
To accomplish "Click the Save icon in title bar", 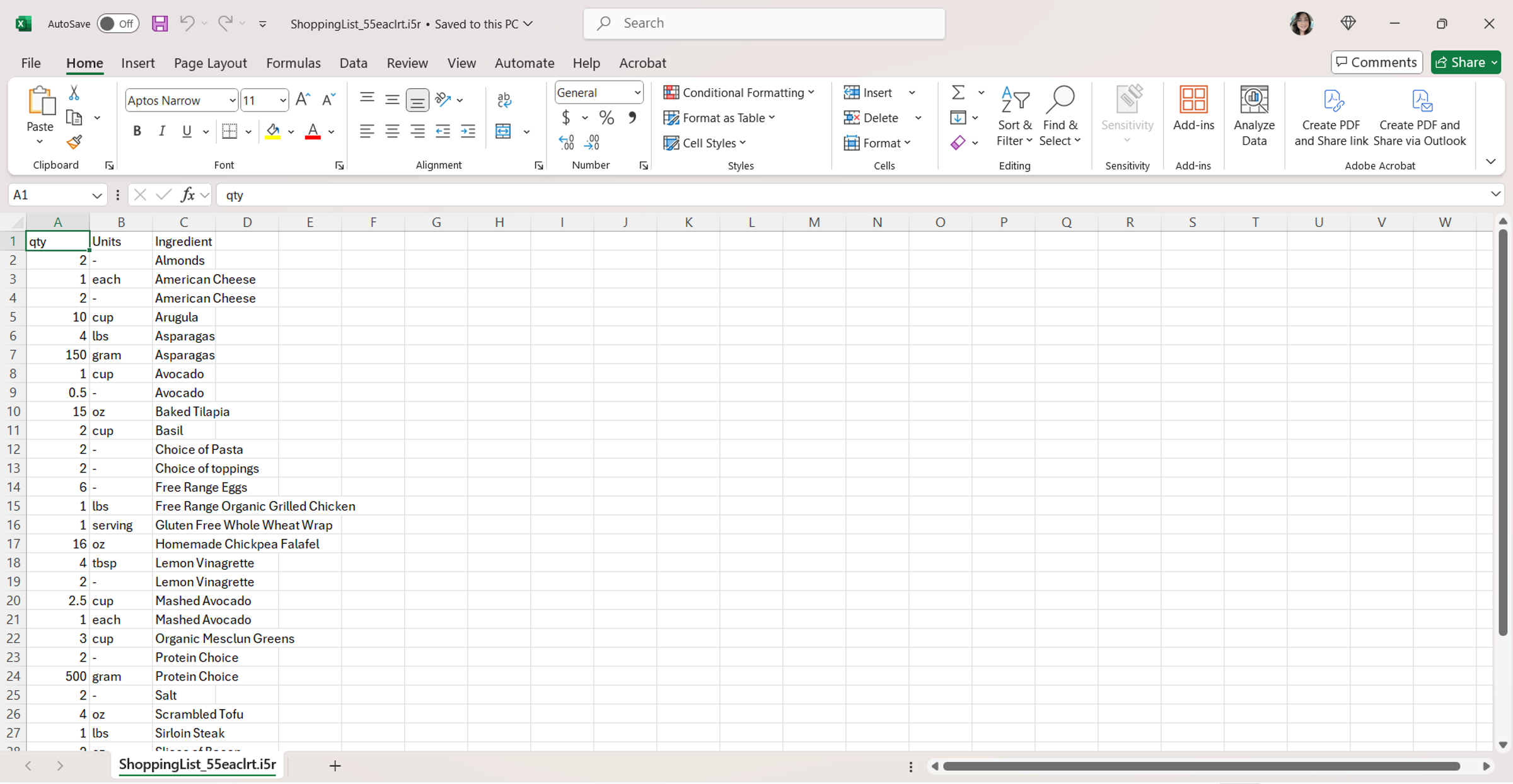I will [159, 24].
